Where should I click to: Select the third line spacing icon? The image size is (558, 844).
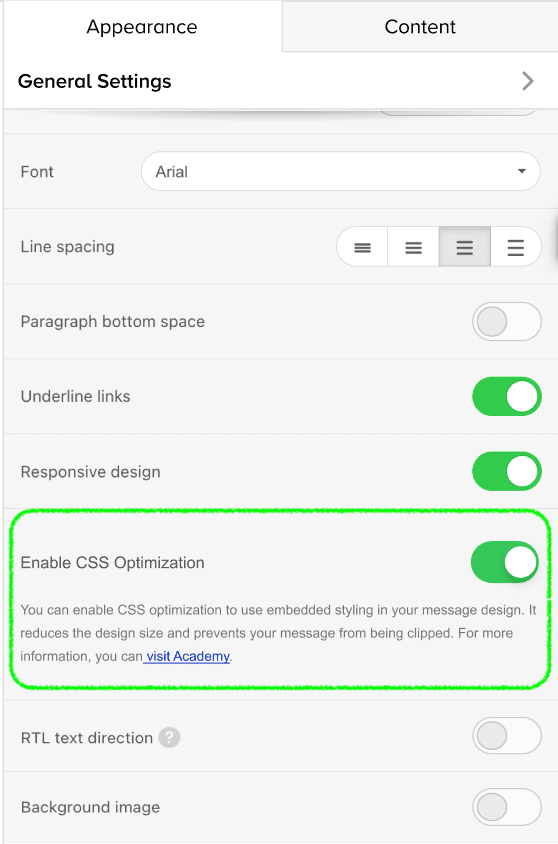pyautogui.click(x=464, y=247)
